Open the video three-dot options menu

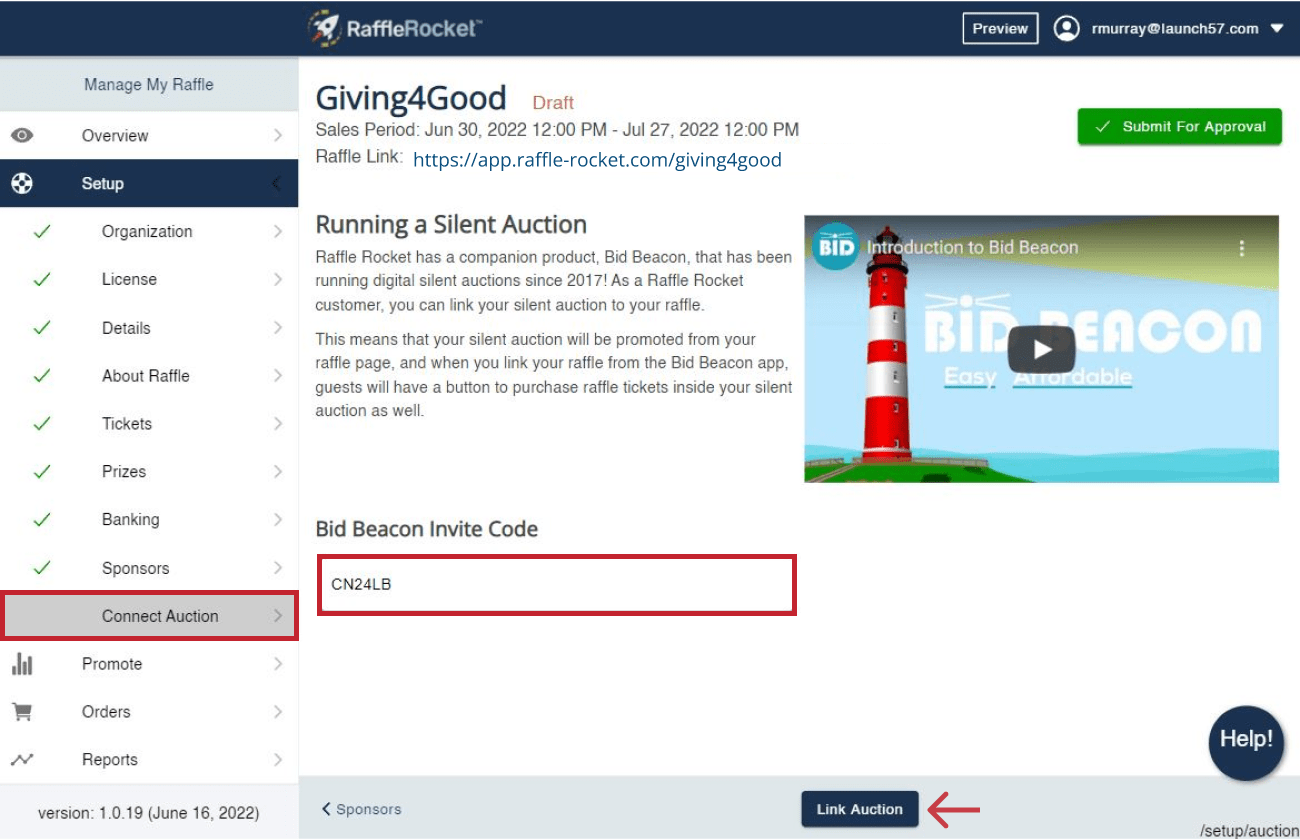pyautogui.click(x=1242, y=248)
